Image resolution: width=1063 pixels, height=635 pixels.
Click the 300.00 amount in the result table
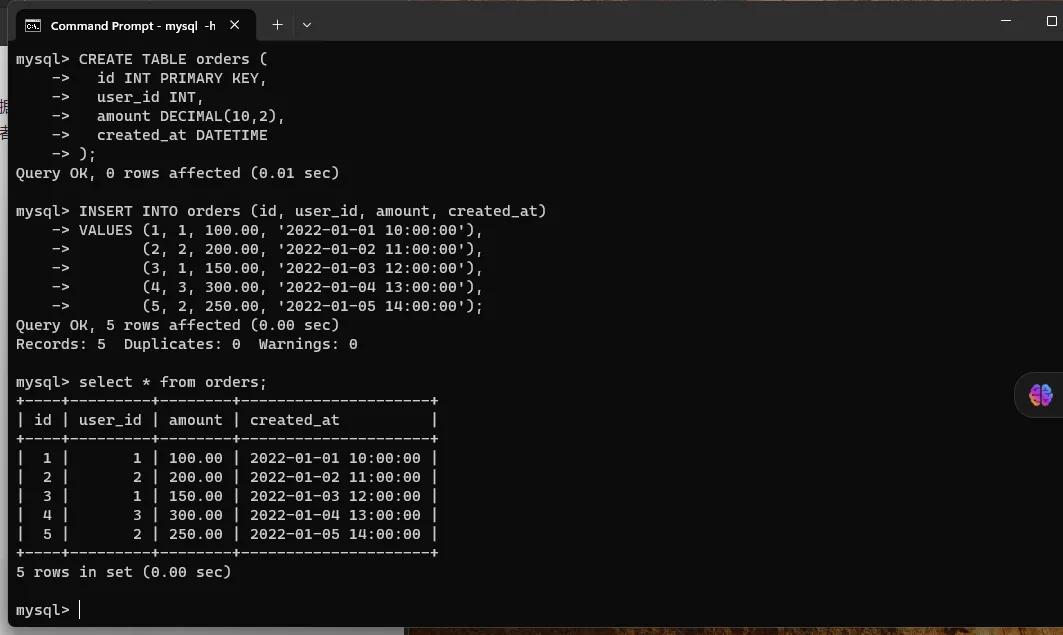click(196, 515)
